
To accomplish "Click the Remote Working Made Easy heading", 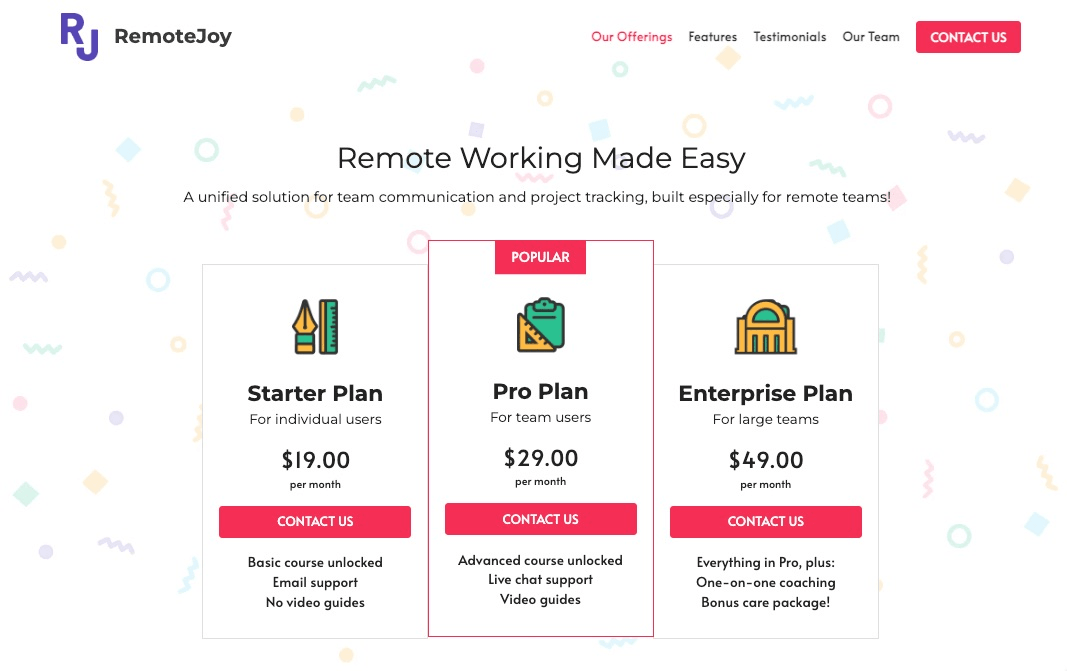I will pos(540,158).
